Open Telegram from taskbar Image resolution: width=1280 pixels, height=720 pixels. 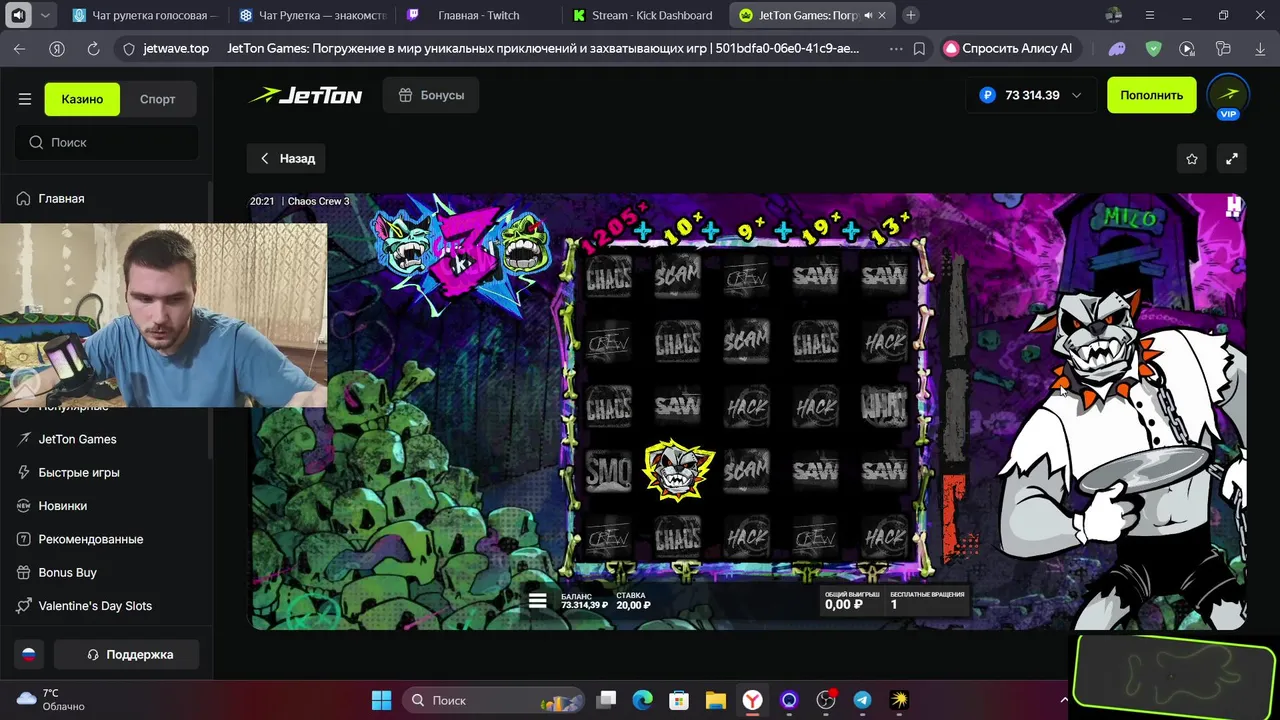coord(862,700)
